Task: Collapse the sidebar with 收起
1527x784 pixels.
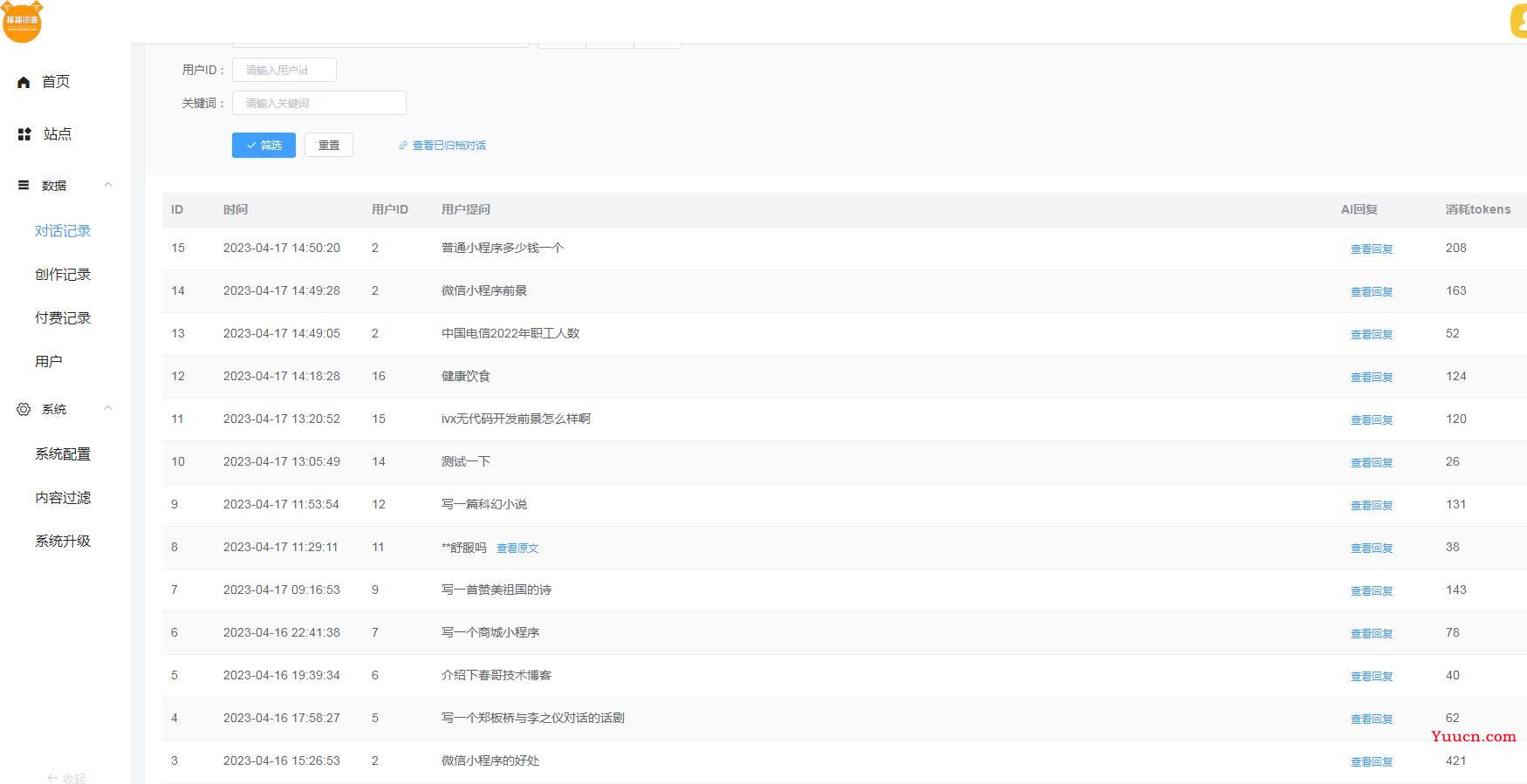Action: tap(66, 778)
